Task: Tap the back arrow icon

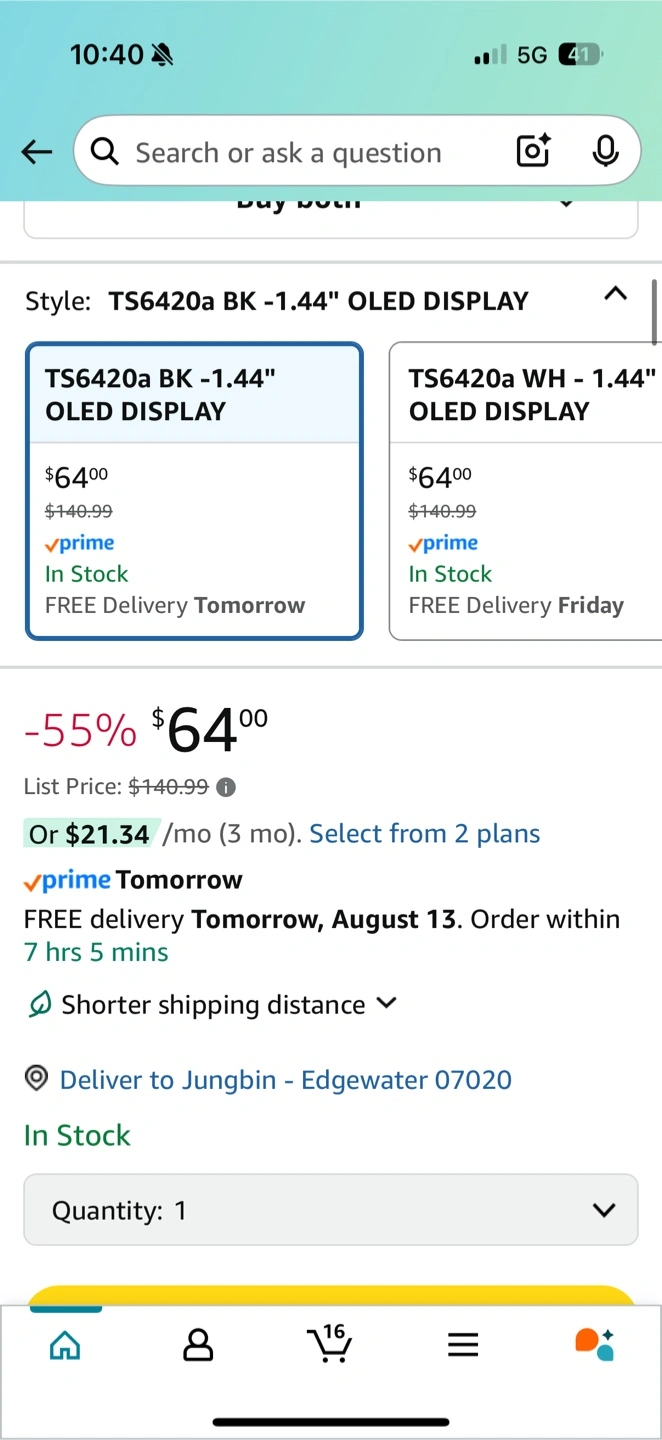Action: (37, 152)
